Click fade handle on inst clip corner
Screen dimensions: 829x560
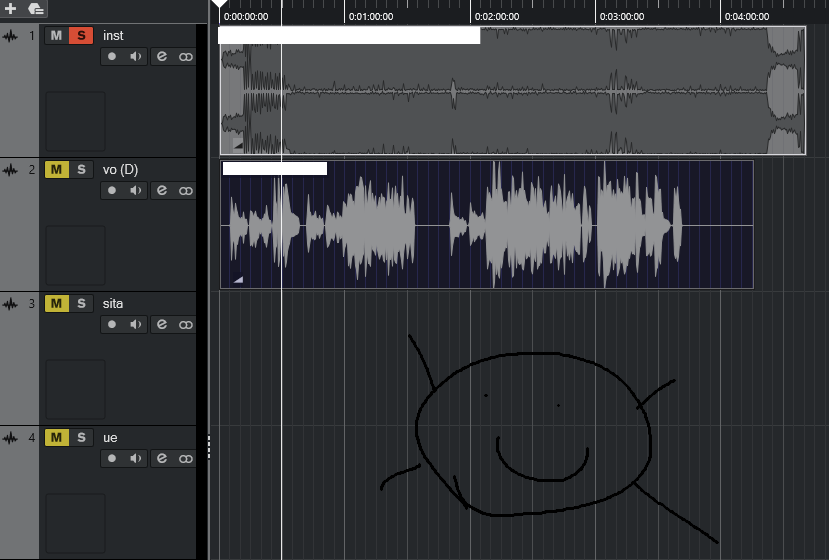click(238, 145)
